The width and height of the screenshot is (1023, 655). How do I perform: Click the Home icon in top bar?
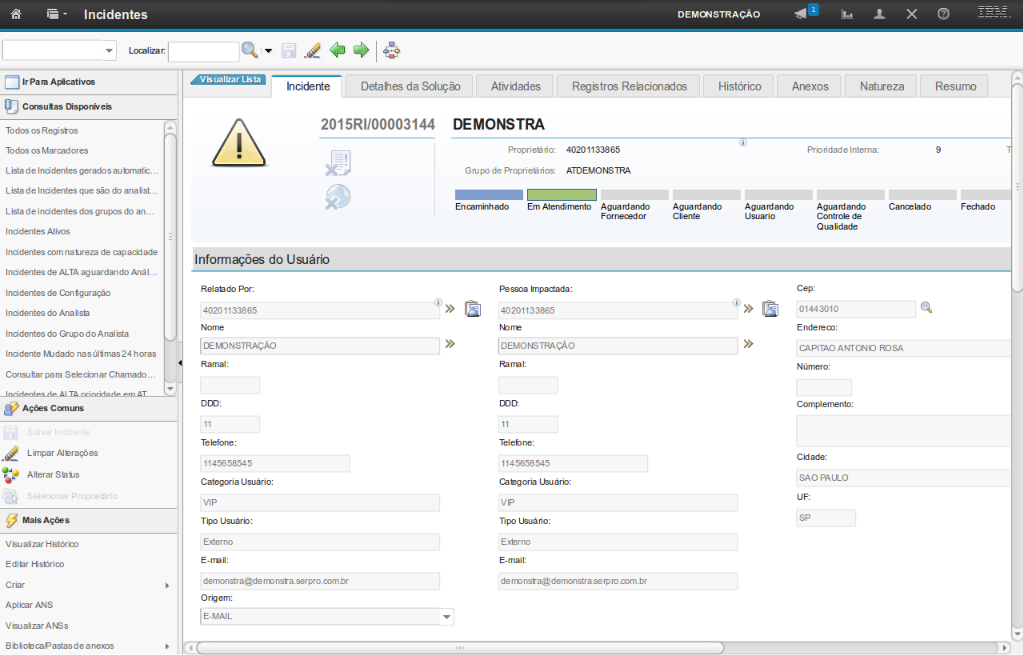[15, 15]
